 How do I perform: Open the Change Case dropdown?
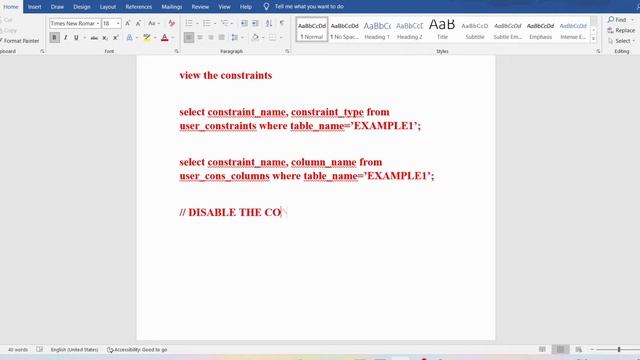point(154,23)
